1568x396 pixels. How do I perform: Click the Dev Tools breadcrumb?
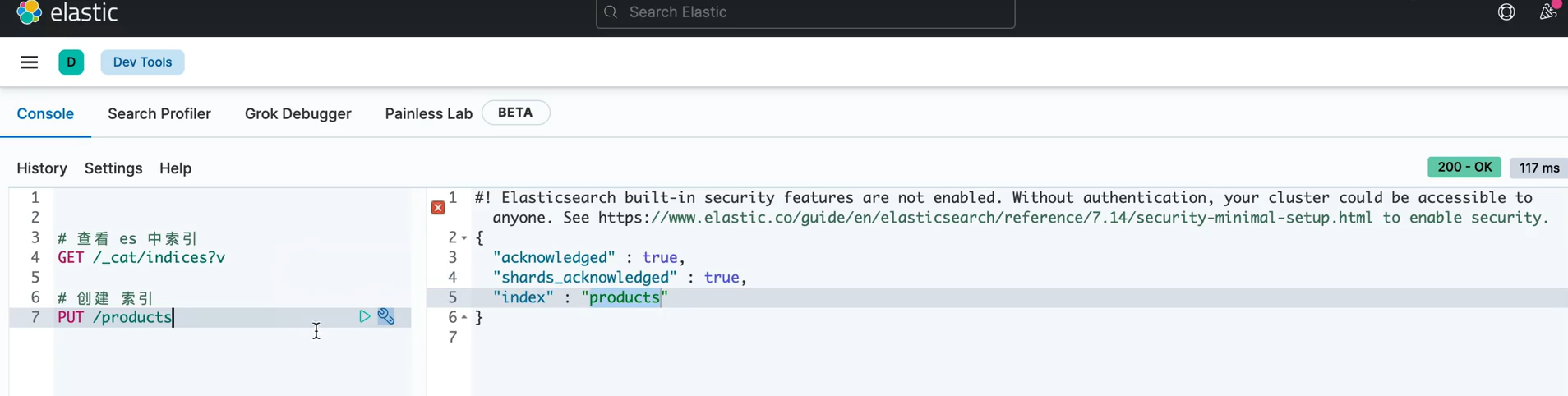(x=143, y=62)
